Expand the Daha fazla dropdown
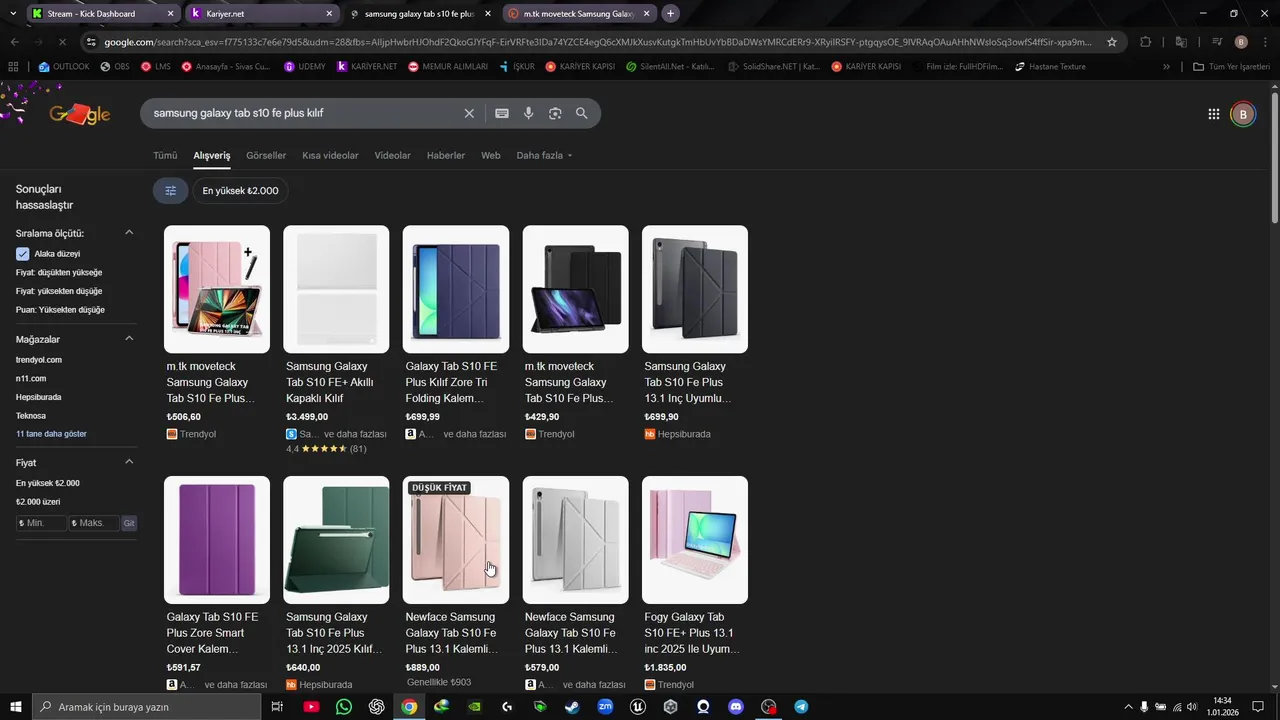The image size is (1280, 720). pos(544,155)
